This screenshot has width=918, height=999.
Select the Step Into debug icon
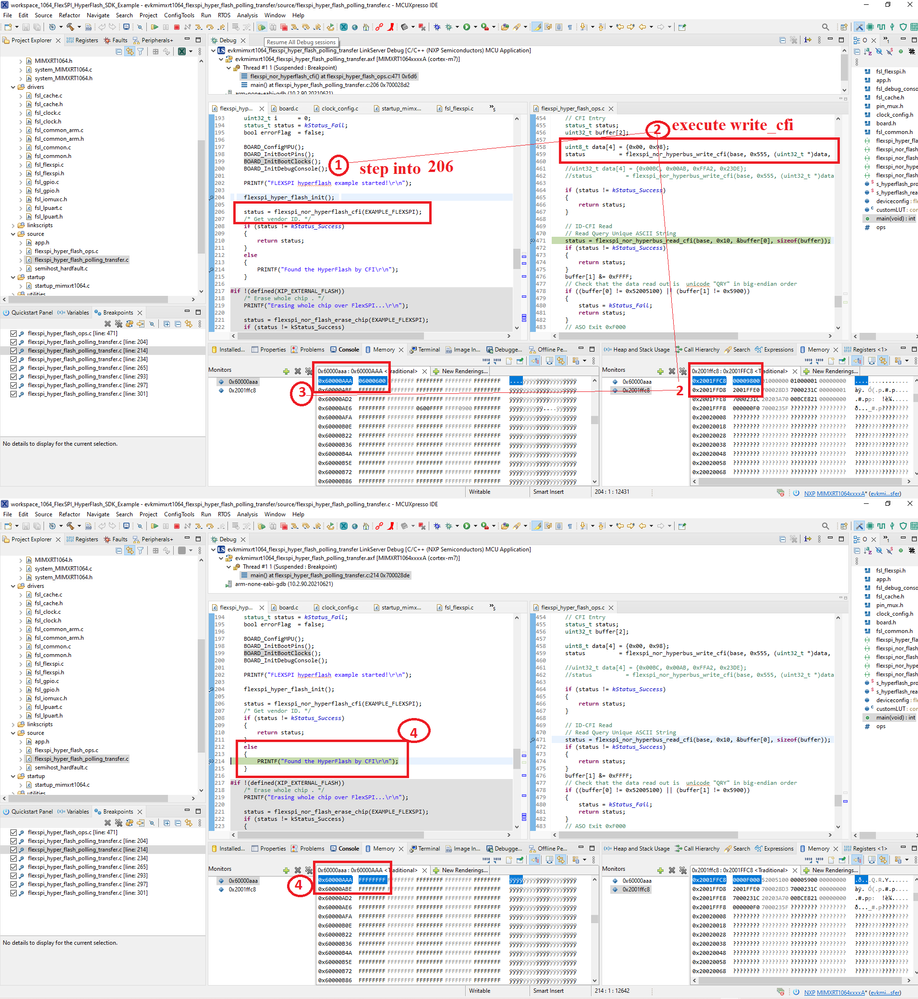click(x=199, y=26)
